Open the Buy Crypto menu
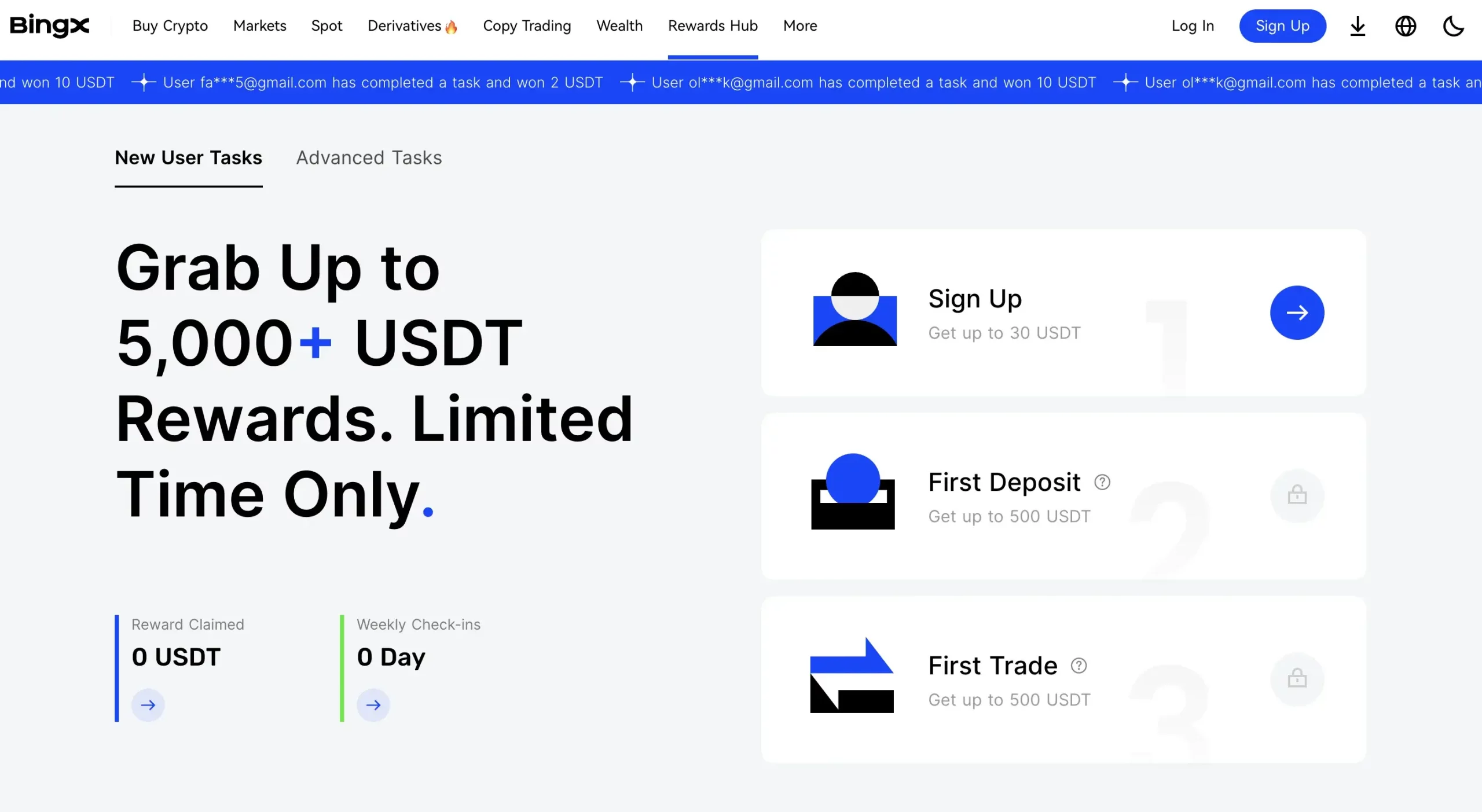 pos(170,25)
